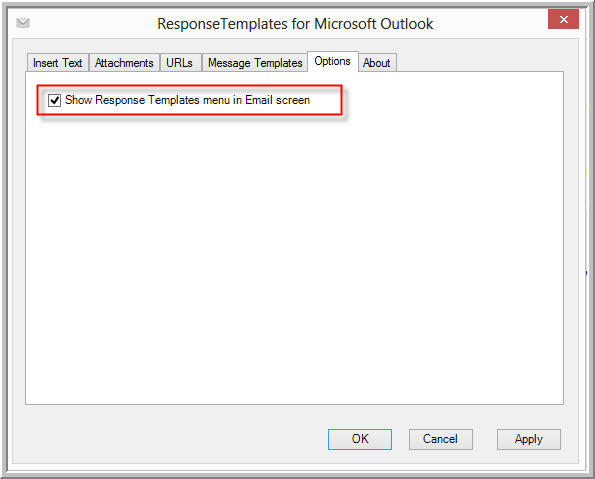Toggle the checkmark box beside Show Response Templates
The width and height of the screenshot is (595, 479).
click(x=54, y=101)
